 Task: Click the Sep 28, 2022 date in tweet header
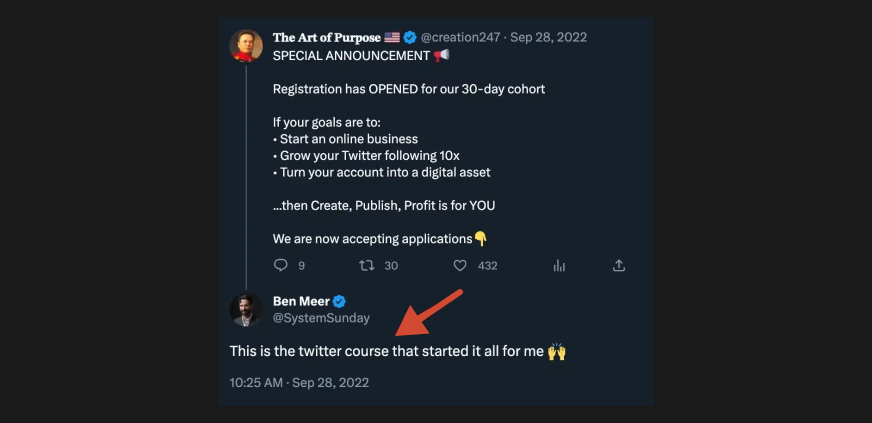point(548,38)
